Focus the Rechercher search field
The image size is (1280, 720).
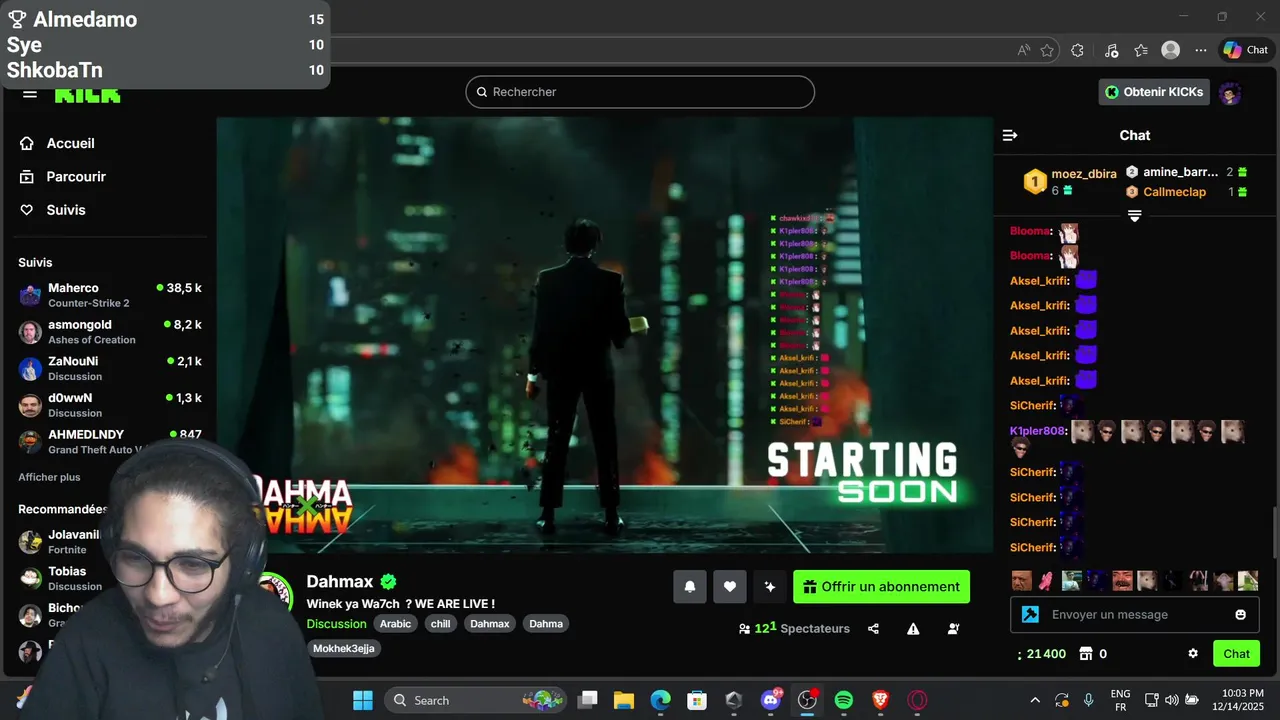click(640, 92)
